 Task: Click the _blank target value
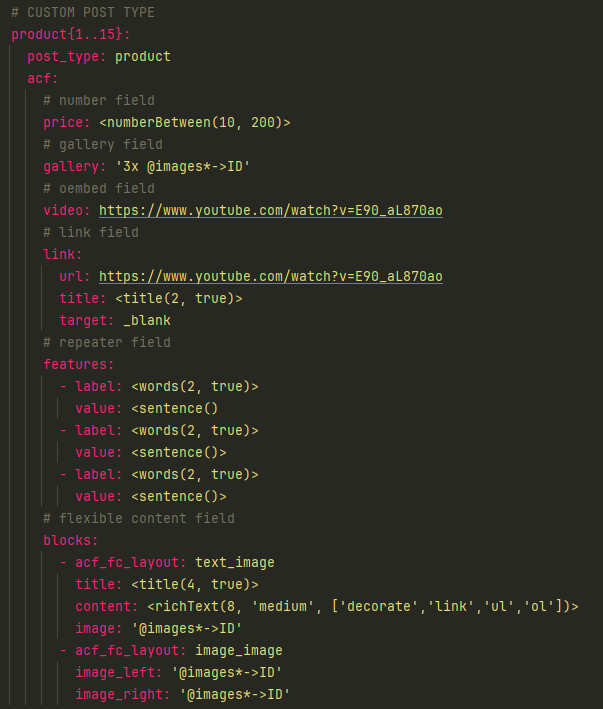pyautogui.click(x=147, y=320)
